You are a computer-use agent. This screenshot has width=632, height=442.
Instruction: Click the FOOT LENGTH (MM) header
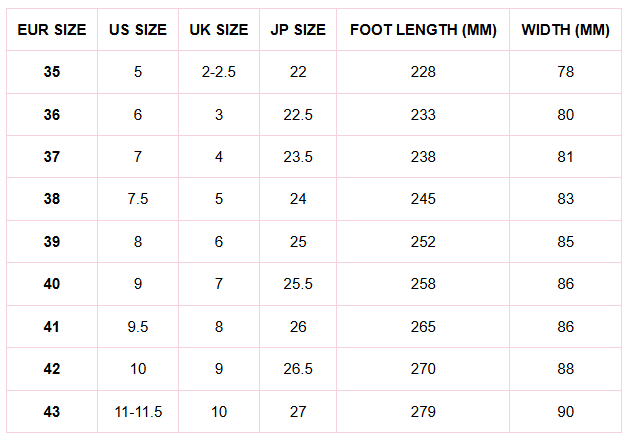click(x=423, y=30)
